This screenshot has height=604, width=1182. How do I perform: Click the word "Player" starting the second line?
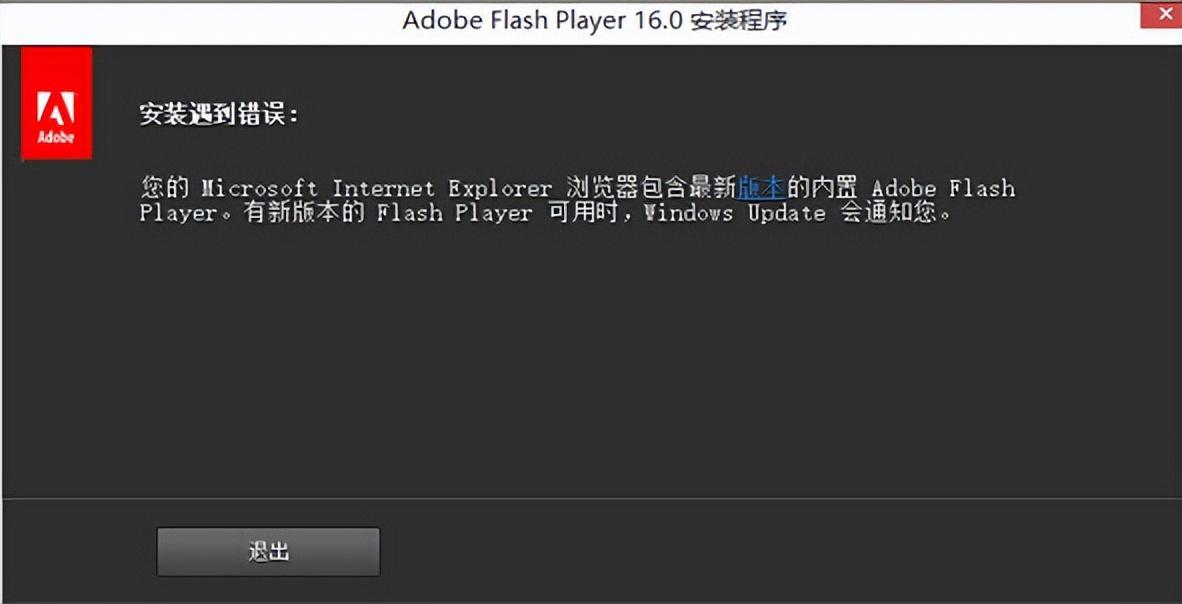click(x=177, y=213)
